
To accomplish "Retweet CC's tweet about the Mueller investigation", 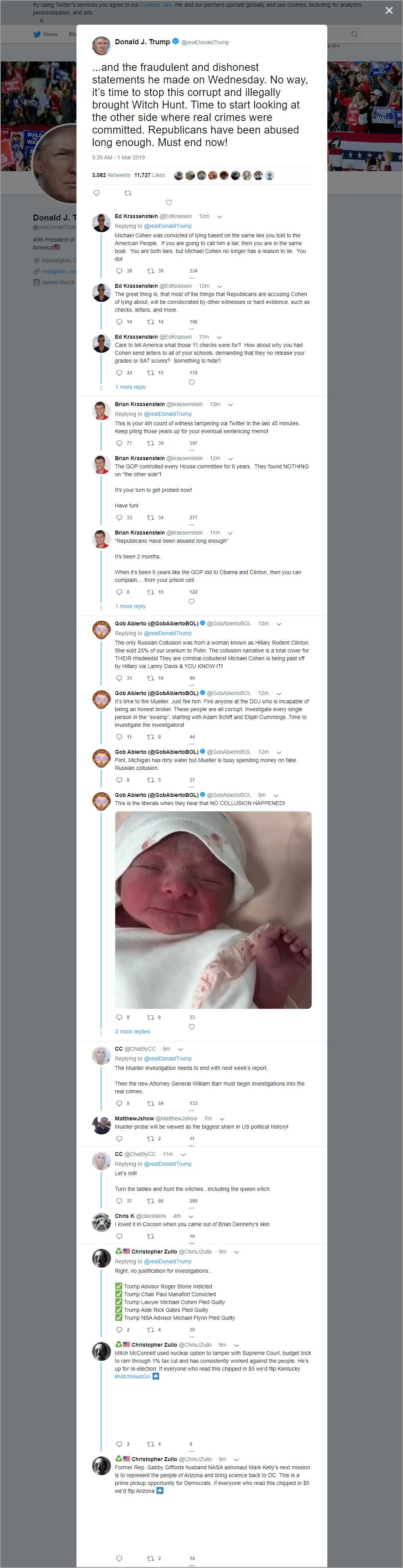I will 151,1103.
